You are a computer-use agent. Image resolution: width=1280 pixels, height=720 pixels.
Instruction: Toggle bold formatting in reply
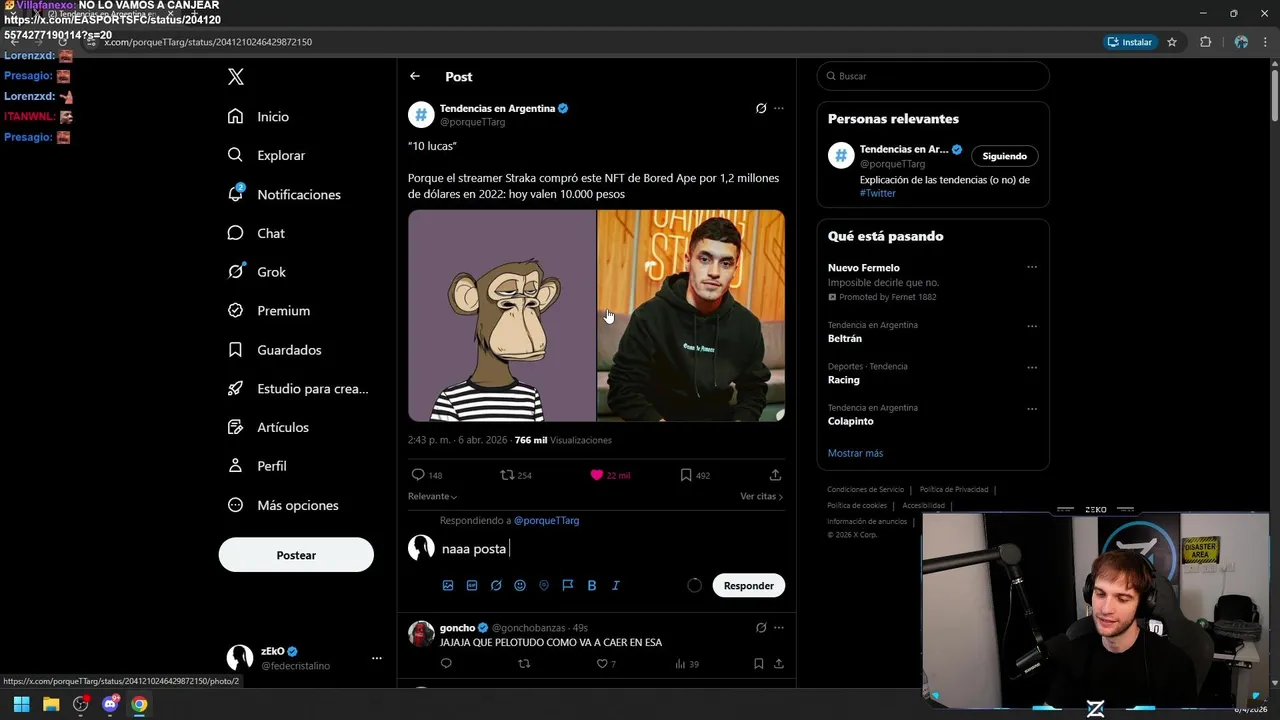coord(592,585)
